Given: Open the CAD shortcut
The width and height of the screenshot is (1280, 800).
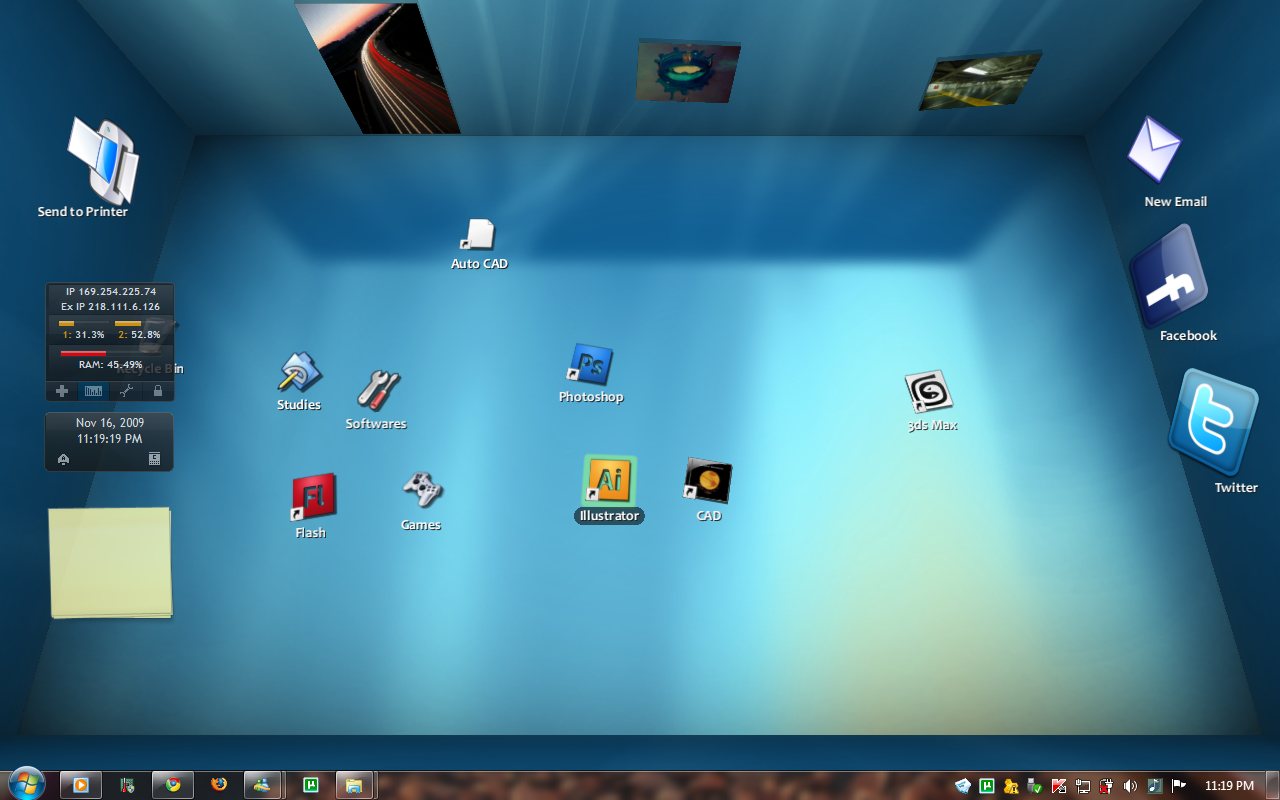Looking at the screenshot, I should 707,478.
